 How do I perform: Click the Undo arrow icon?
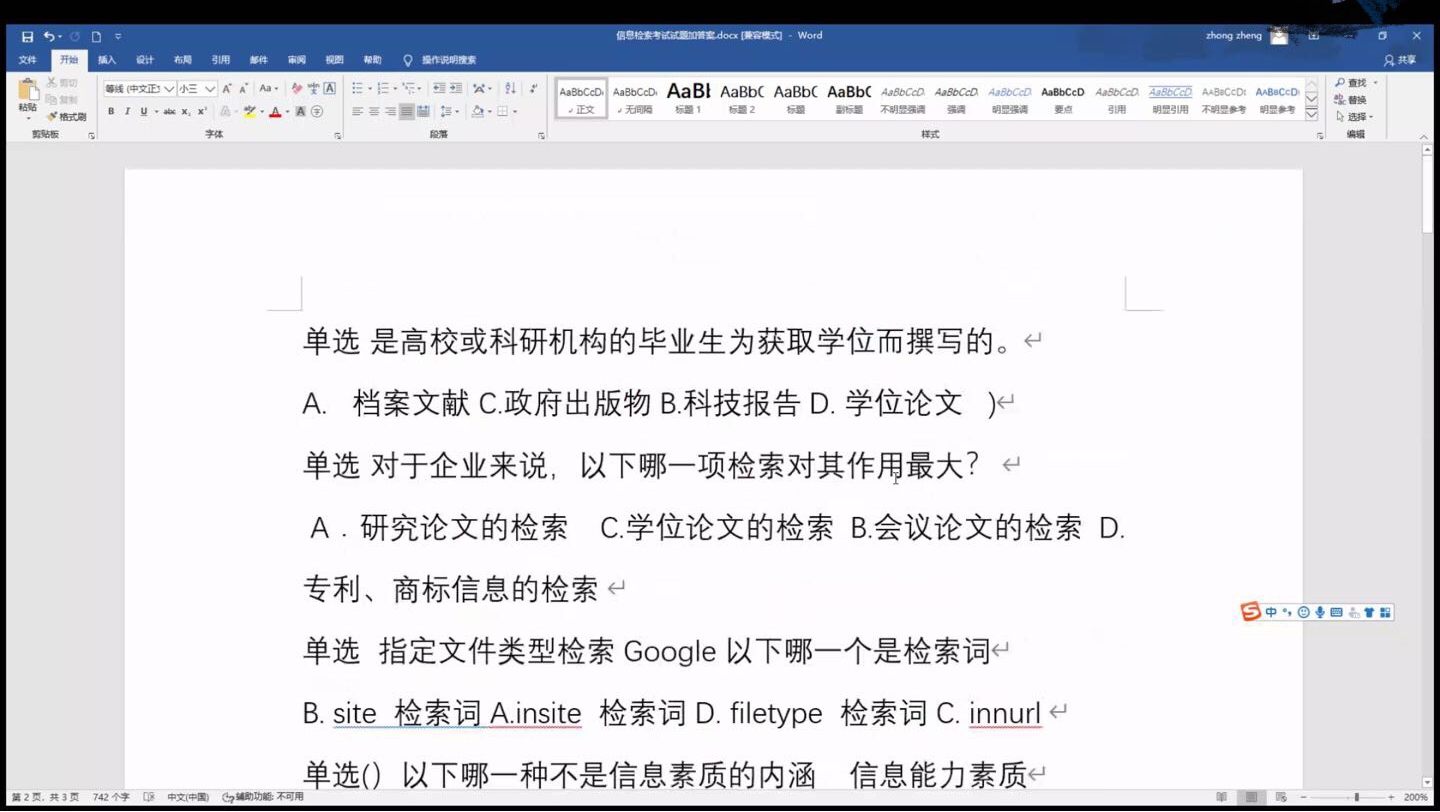(48, 36)
